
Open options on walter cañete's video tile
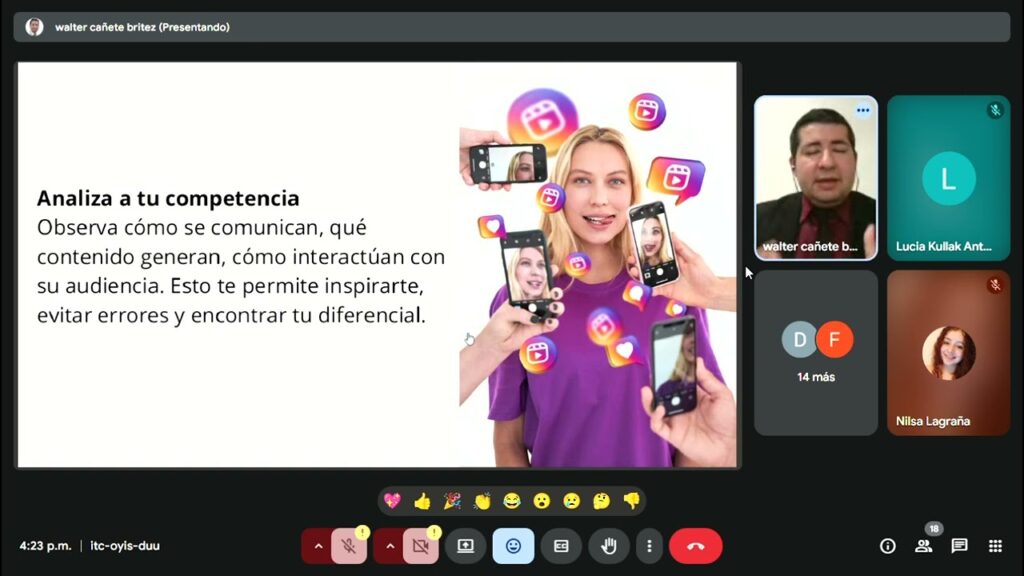click(863, 111)
